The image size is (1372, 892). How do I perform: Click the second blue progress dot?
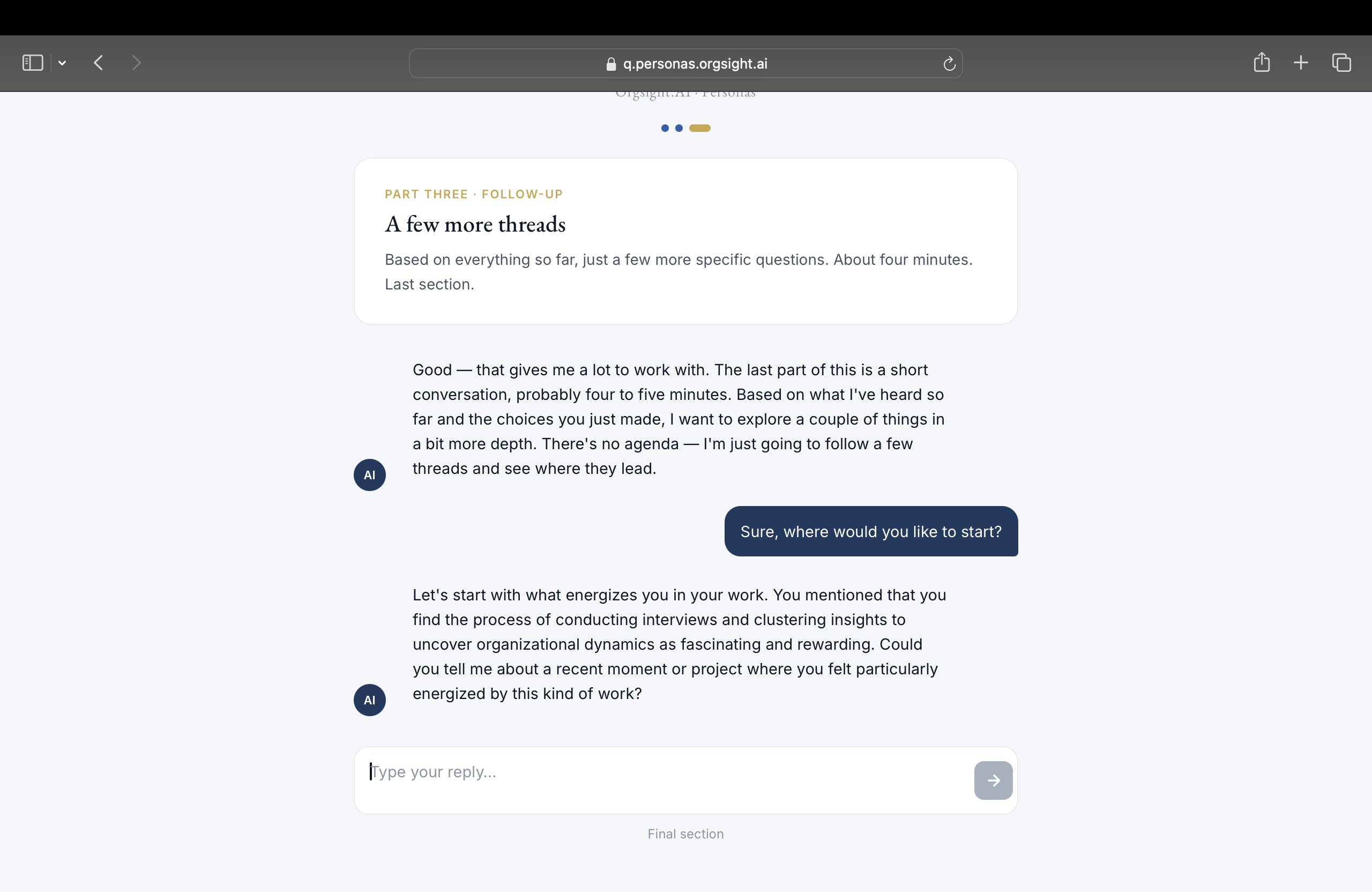pos(678,128)
